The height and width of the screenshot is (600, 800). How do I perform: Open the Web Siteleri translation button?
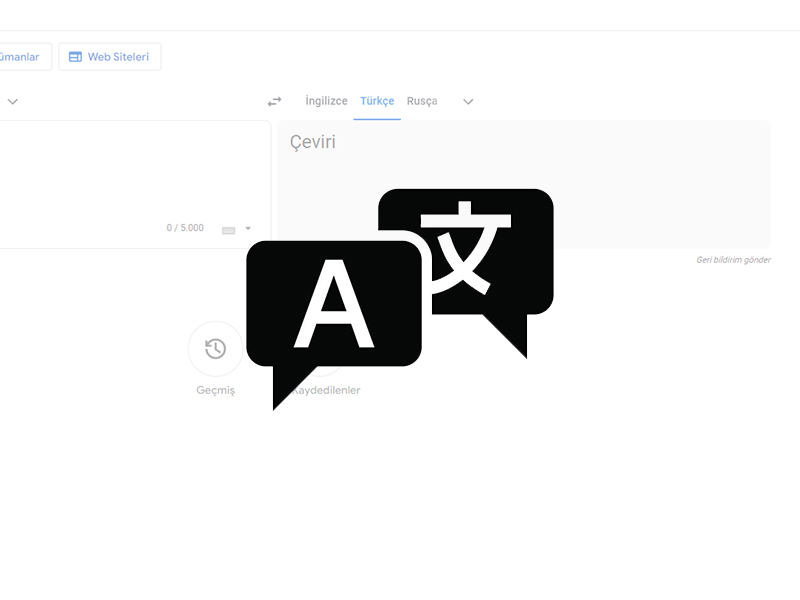point(110,57)
